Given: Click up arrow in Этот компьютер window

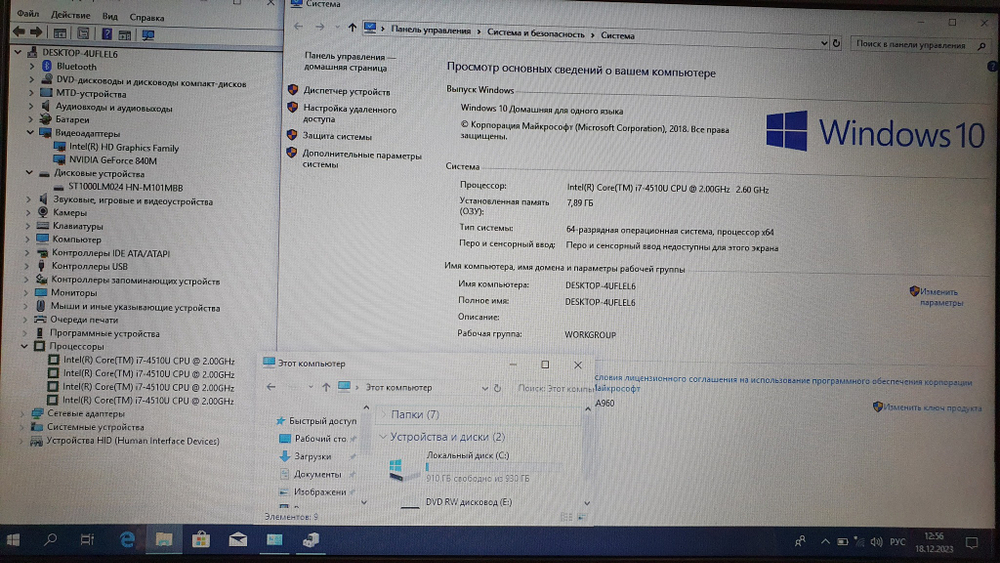Looking at the screenshot, I should pos(326,387).
